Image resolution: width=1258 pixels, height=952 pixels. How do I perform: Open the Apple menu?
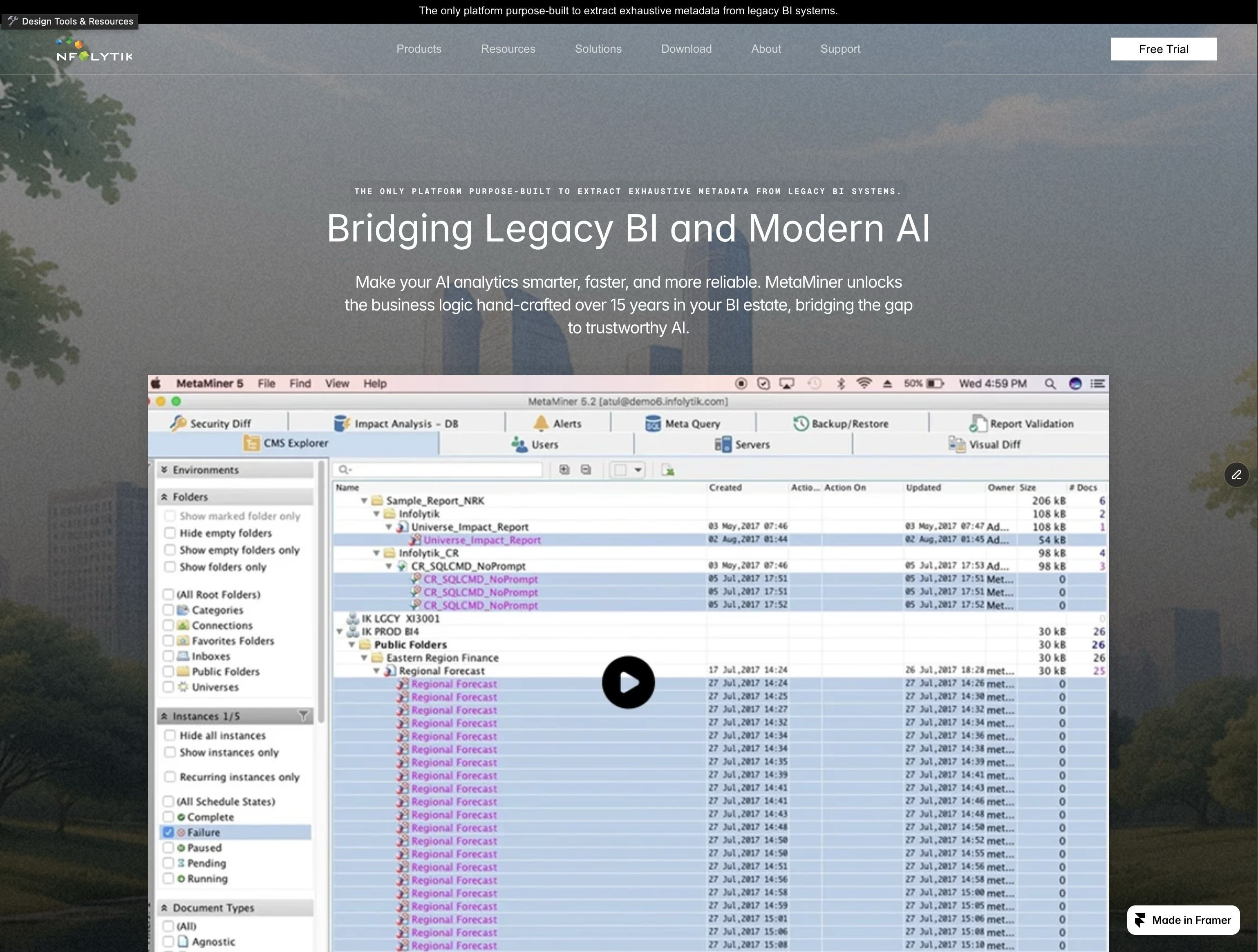[x=155, y=383]
